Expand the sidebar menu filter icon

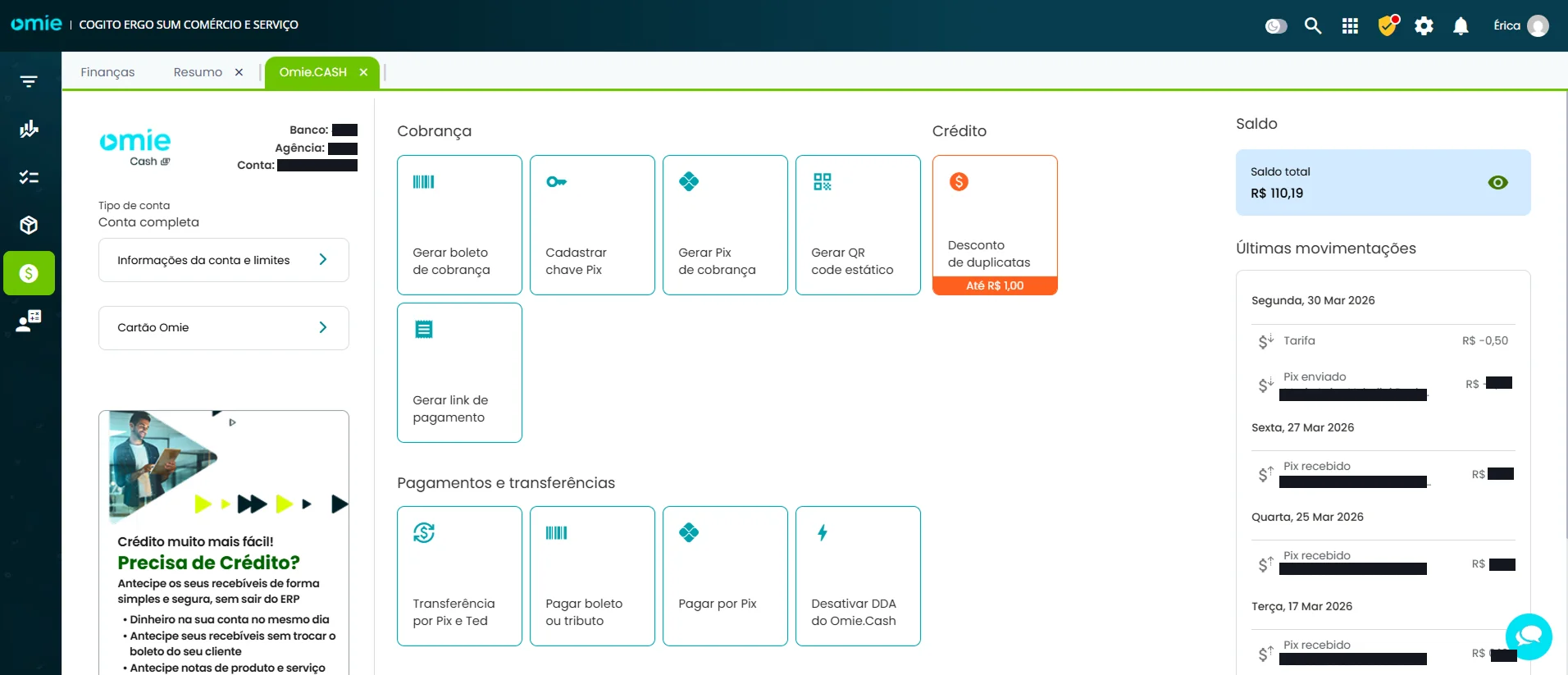(x=29, y=81)
